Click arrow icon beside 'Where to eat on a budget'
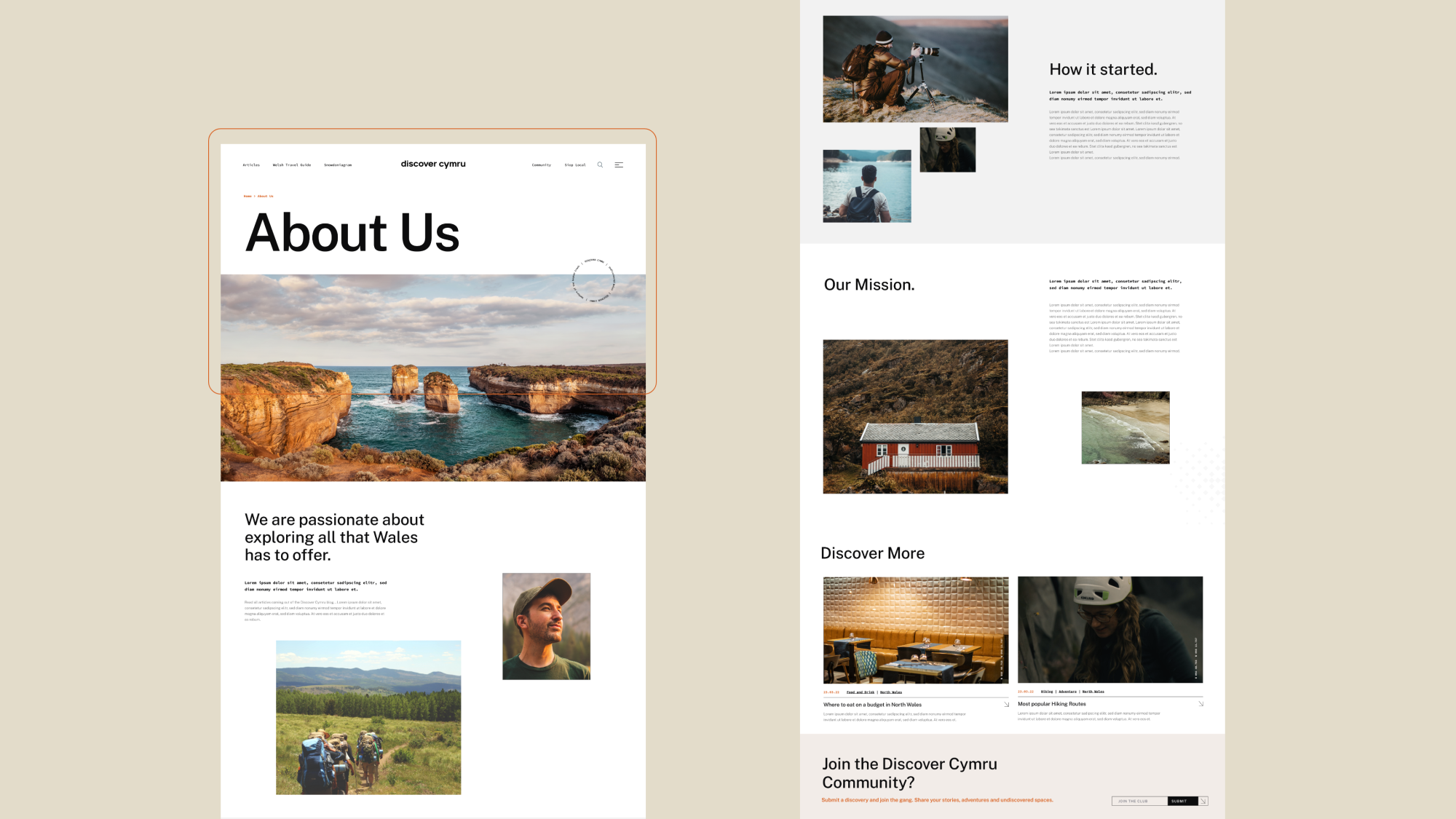Image resolution: width=1456 pixels, height=819 pixels. (1007, 705)
